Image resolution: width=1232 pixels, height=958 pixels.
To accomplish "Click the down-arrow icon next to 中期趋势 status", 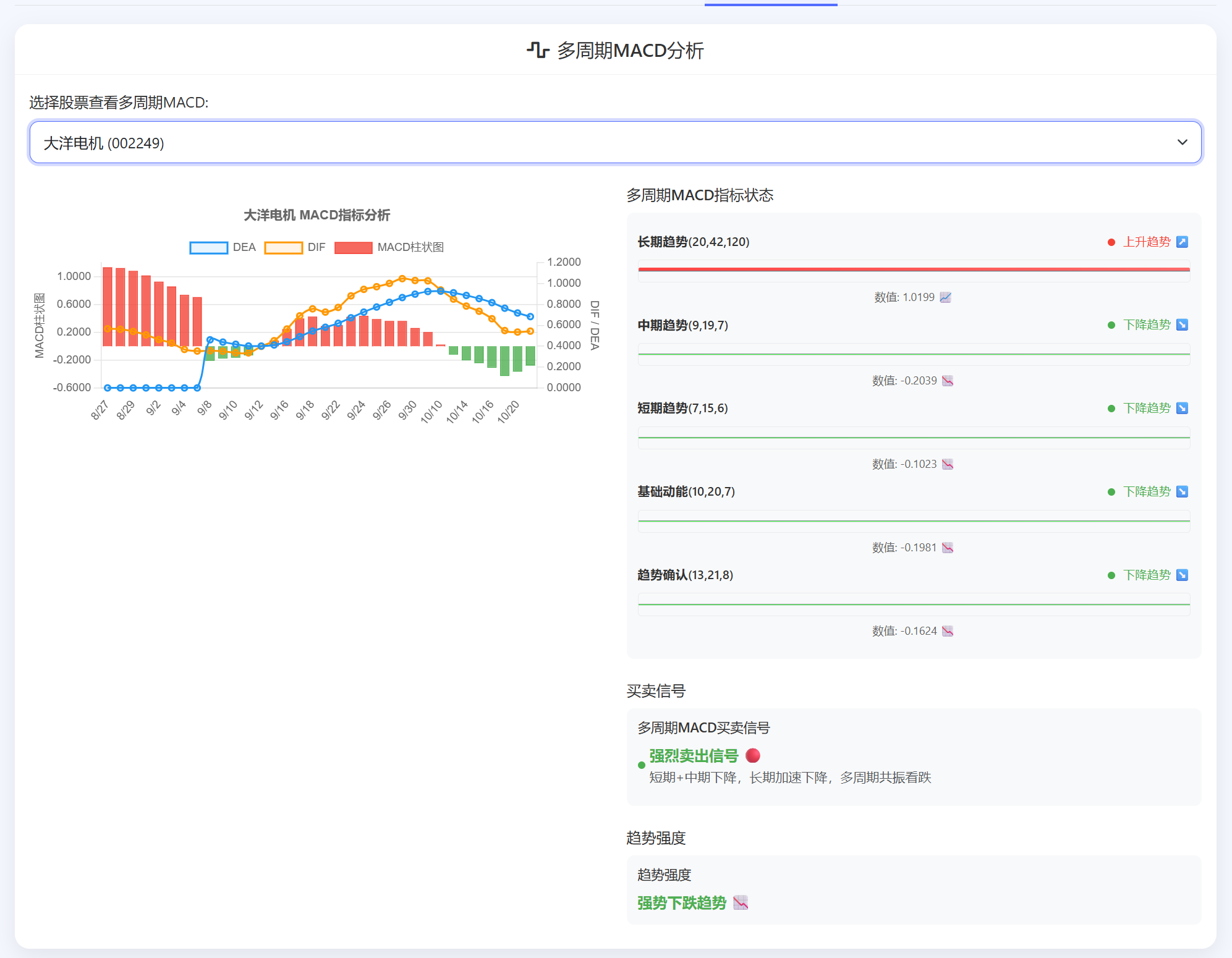I will [1182, 324].
